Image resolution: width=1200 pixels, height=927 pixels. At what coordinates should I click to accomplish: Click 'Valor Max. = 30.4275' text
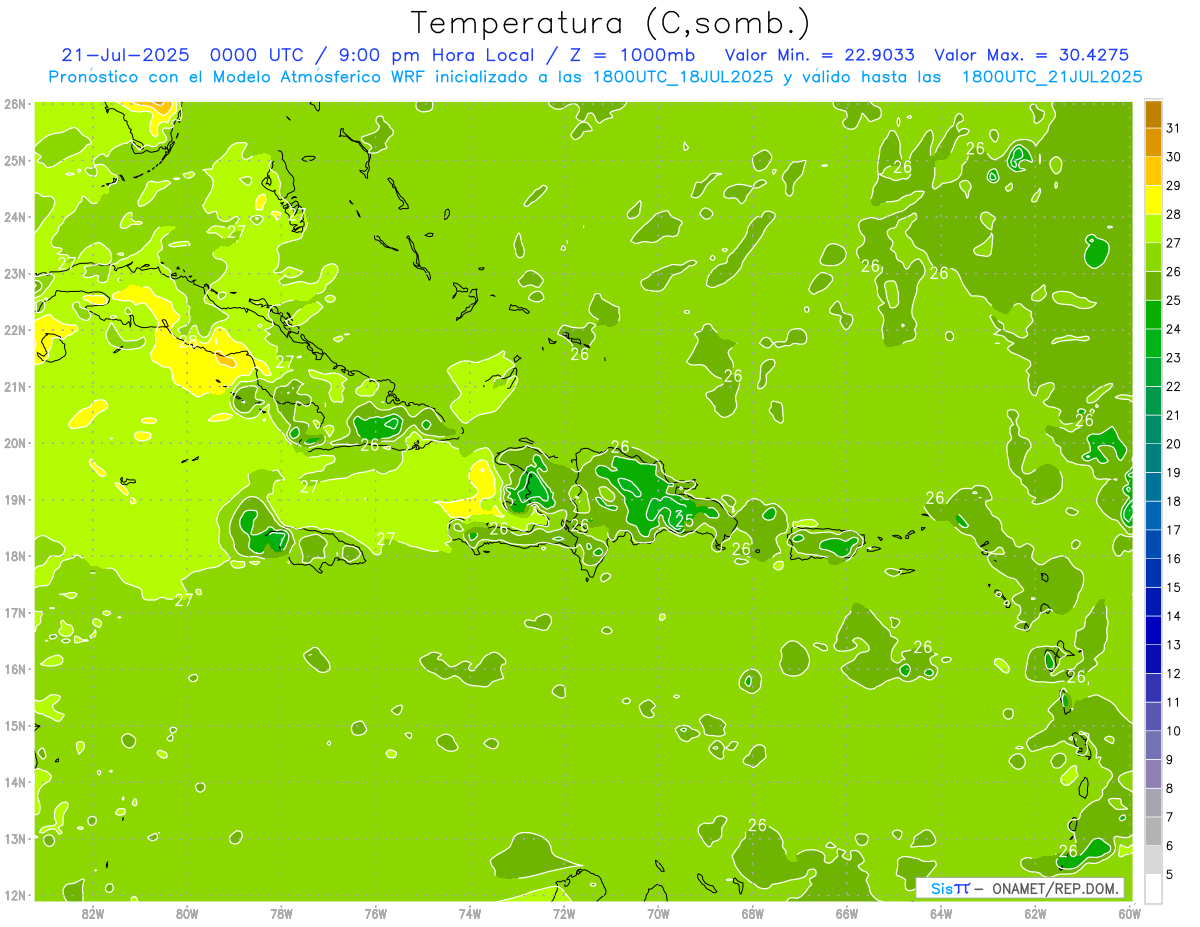[1031, 55]
